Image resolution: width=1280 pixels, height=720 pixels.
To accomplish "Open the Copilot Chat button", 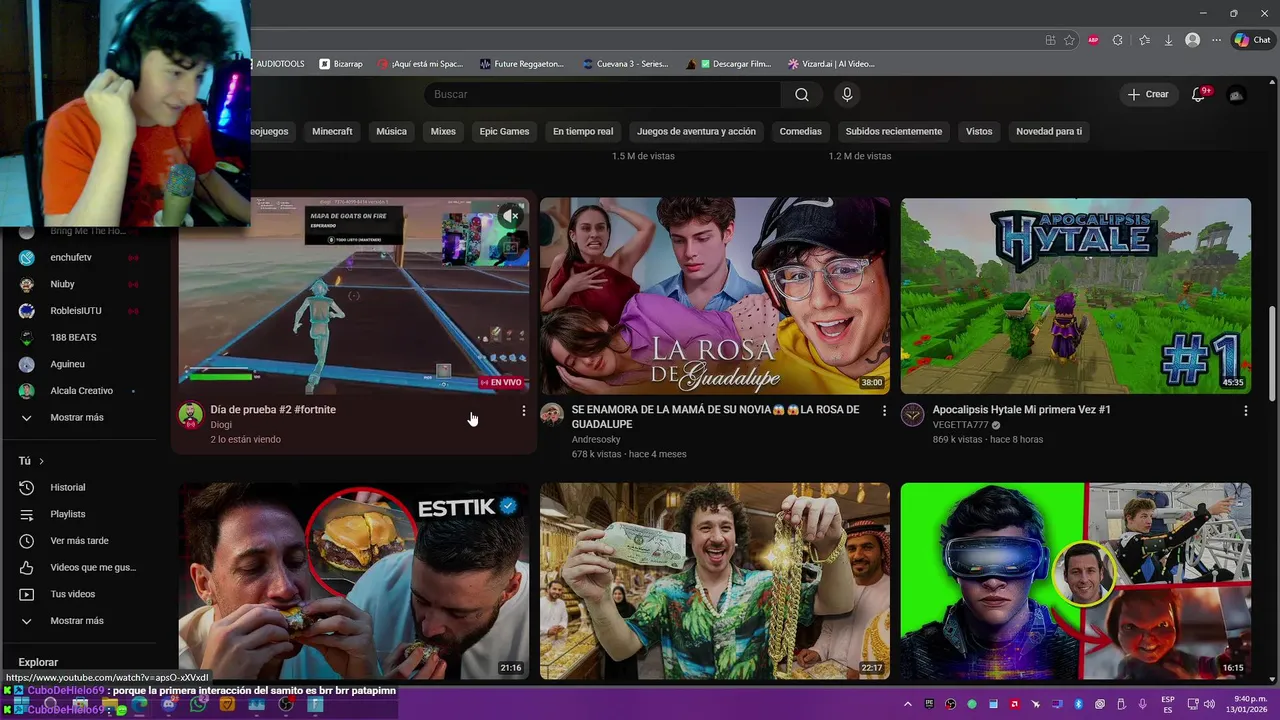I will [x=1252, y=40].
